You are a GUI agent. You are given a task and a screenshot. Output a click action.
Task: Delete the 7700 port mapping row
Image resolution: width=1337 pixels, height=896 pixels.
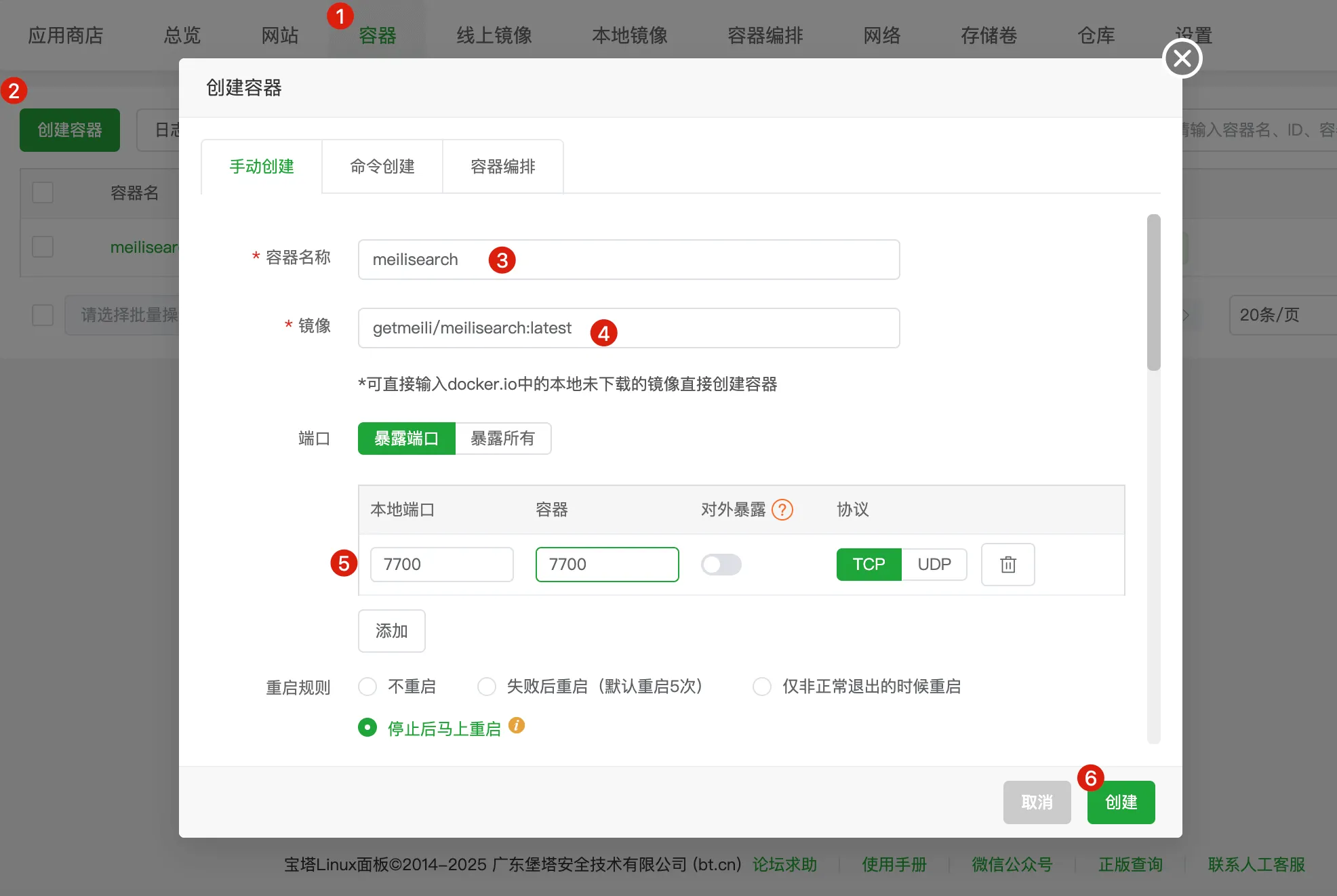pyautogui.click(x=1007, y=564)
